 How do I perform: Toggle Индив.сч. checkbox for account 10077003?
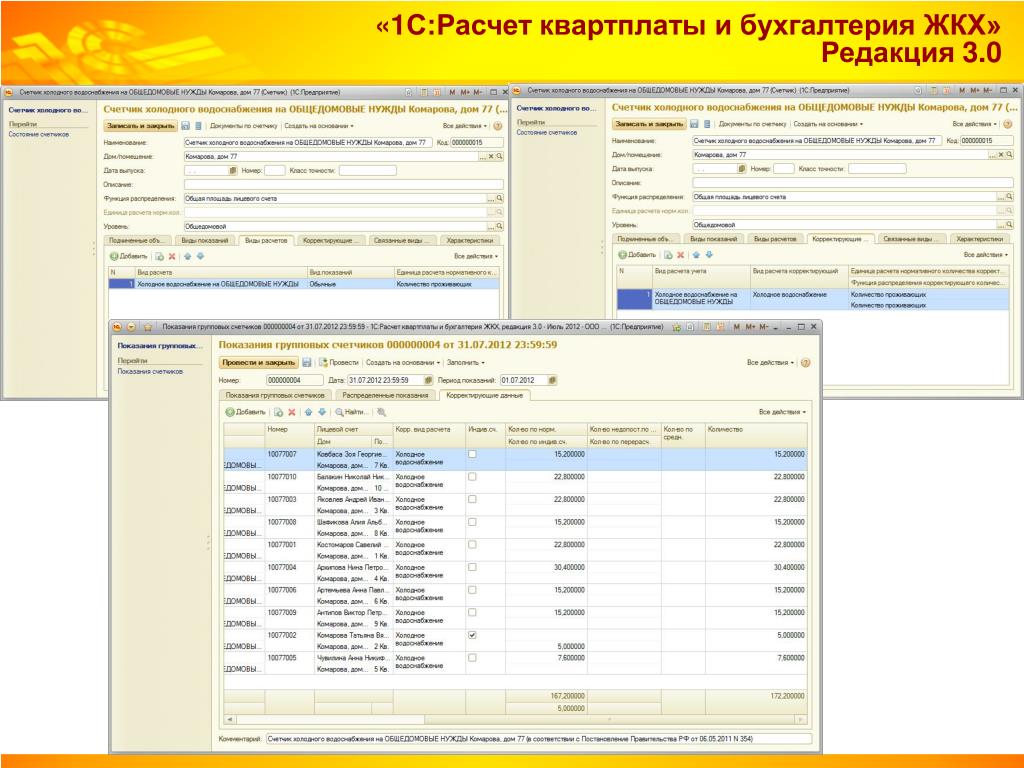[x=472, y=499]
